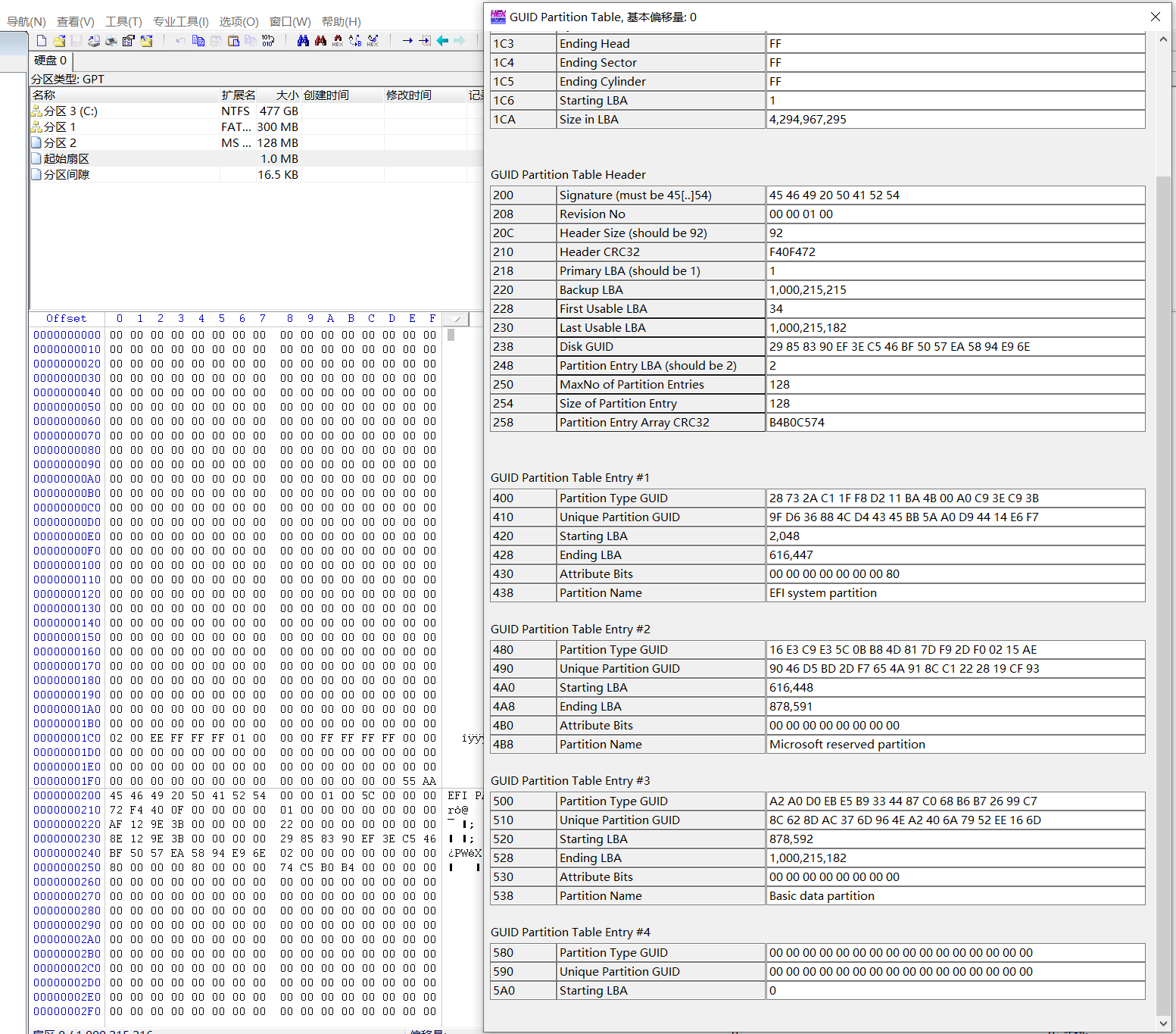Click the Offset column header in hex view

point(67,319)
